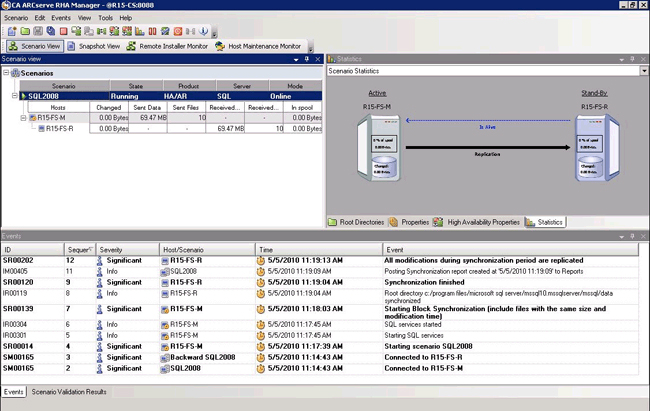Click the Active server image
The width and height of the screenshot is (650, 411).
point(378,148)
